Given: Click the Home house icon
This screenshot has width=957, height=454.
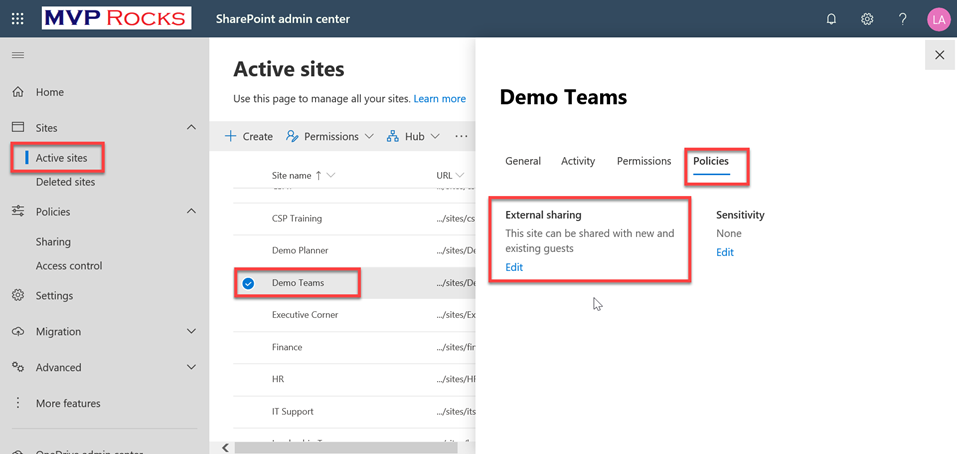Looking at the screenshot, I should pyautogui.click(x=18, y=92).
